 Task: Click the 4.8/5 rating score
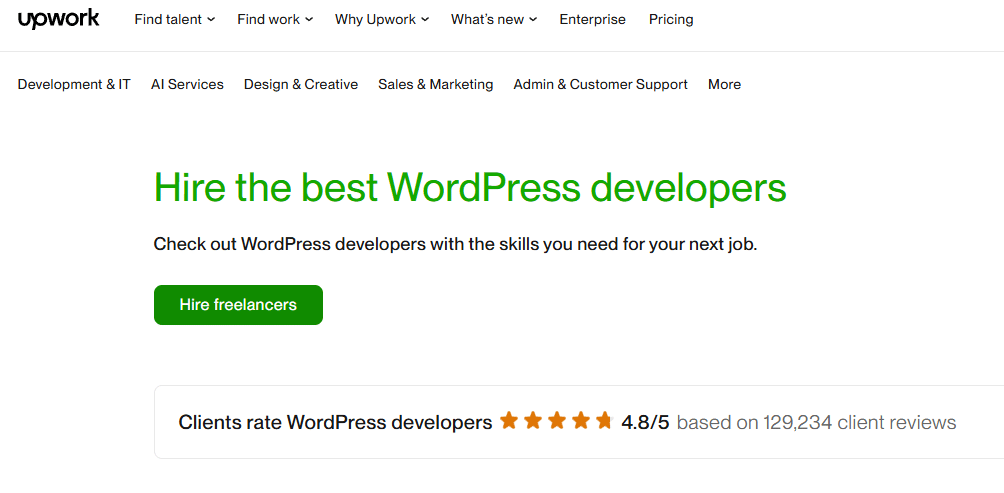pos(645,423)
